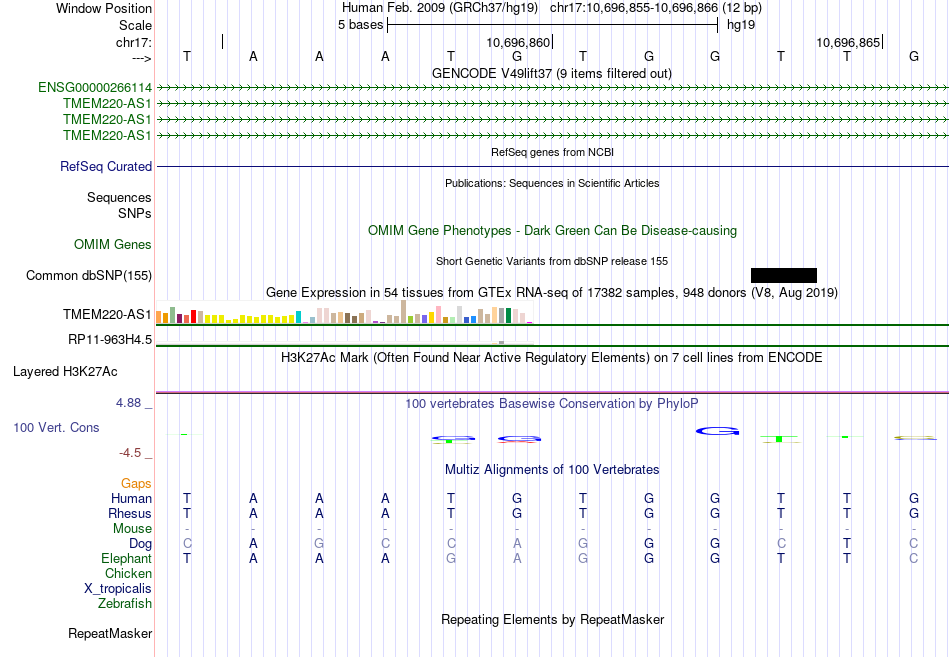Click the bright red bar in TMEM220-AS1 expression chart
Image resolution: width=950 pixels, height=657 pixels.
[193, 316]
